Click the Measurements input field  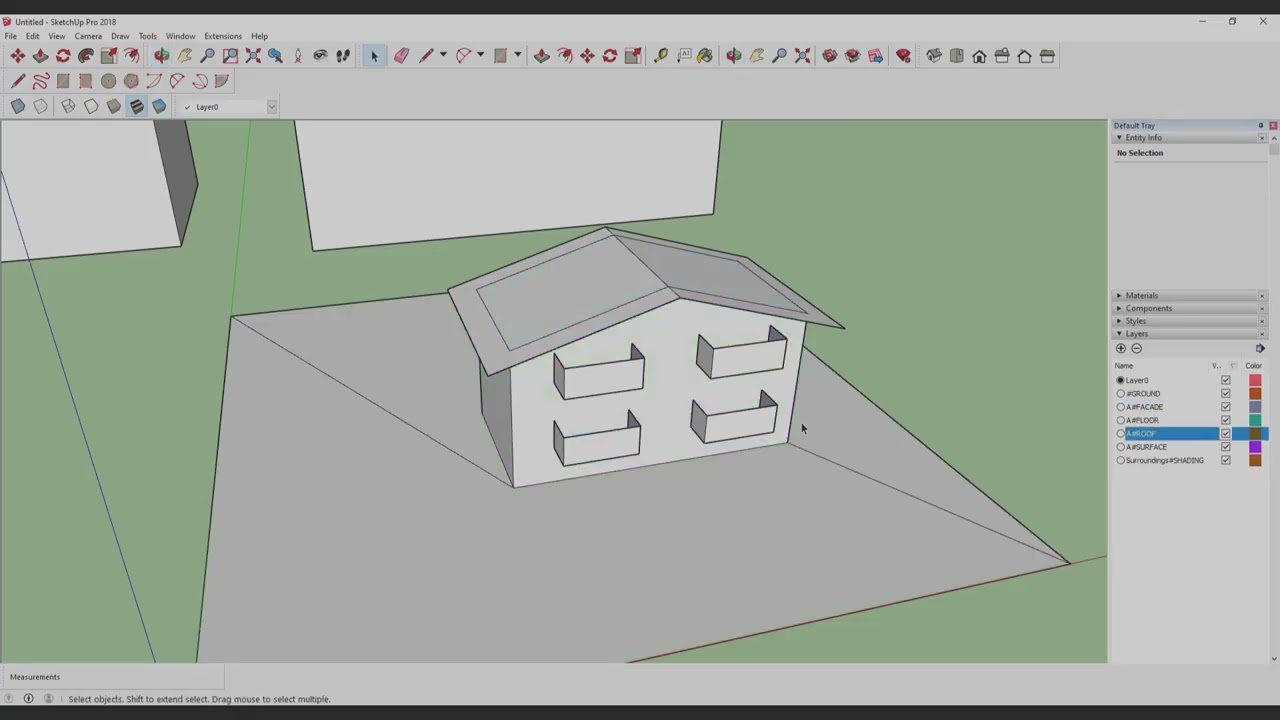[112, 677]
